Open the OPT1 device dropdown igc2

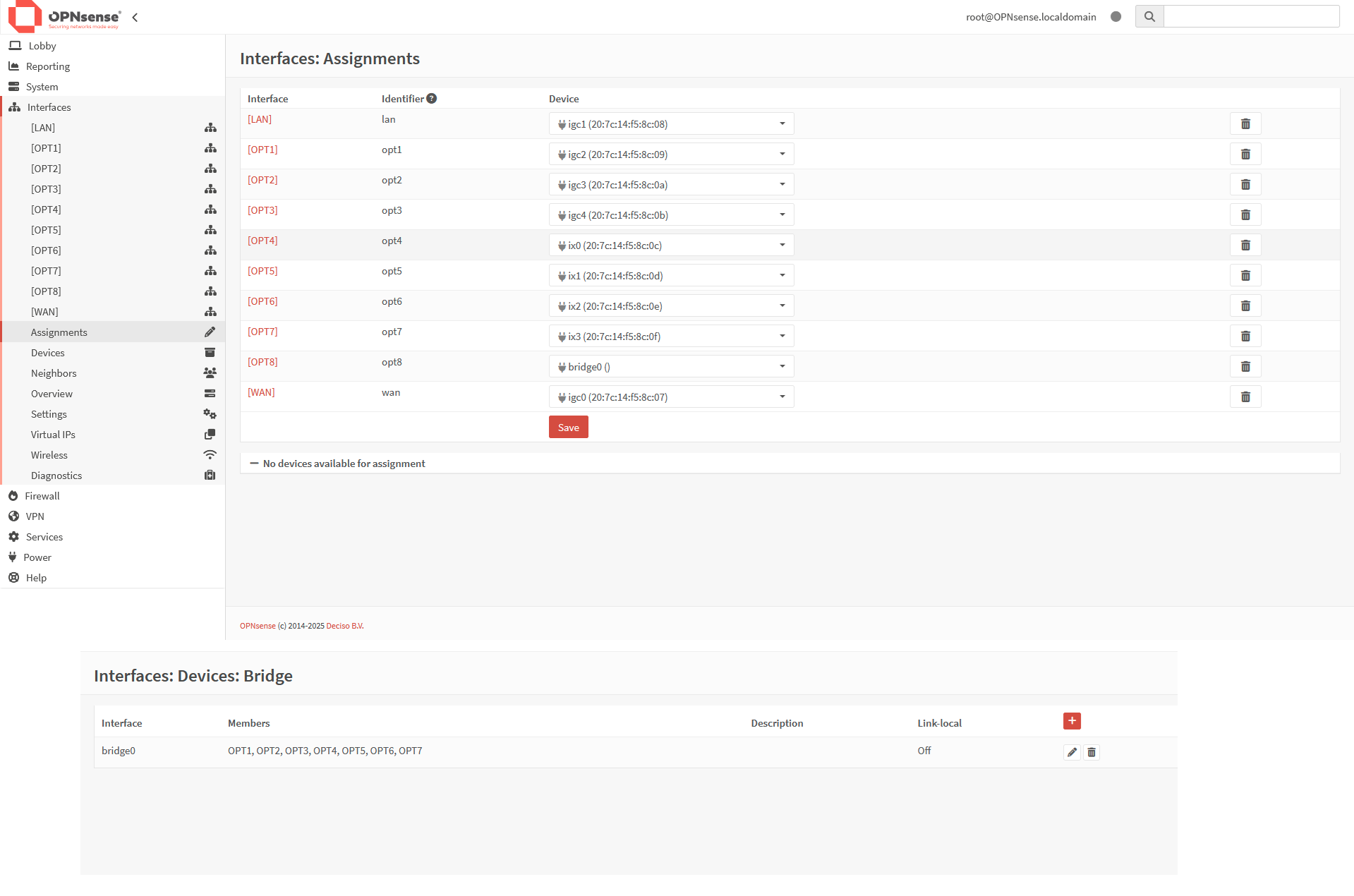click(x=671, y=155)
